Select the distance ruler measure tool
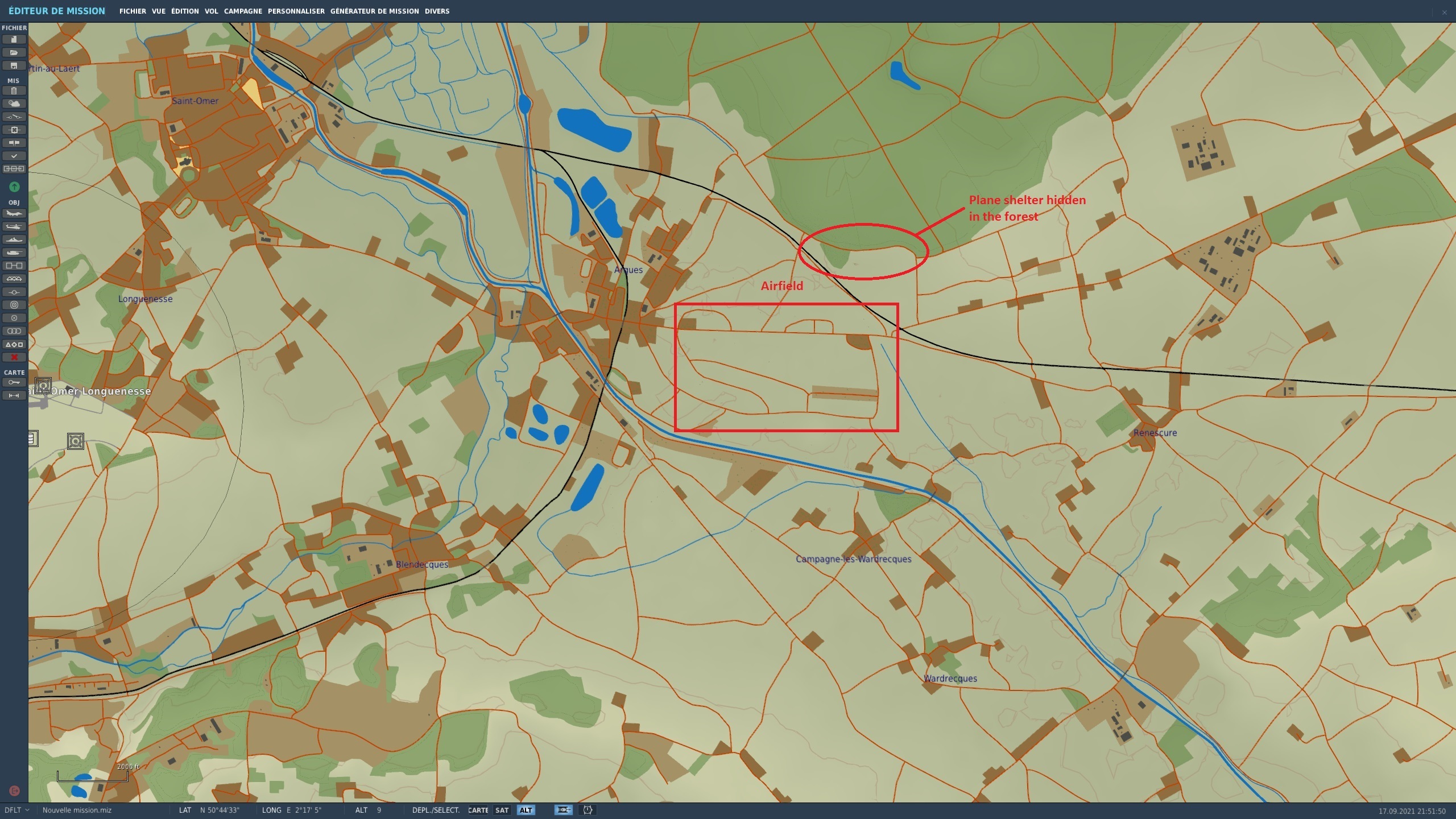This screenshot has height=819, width=1456. pyautogui.click(x=14, y=395)
